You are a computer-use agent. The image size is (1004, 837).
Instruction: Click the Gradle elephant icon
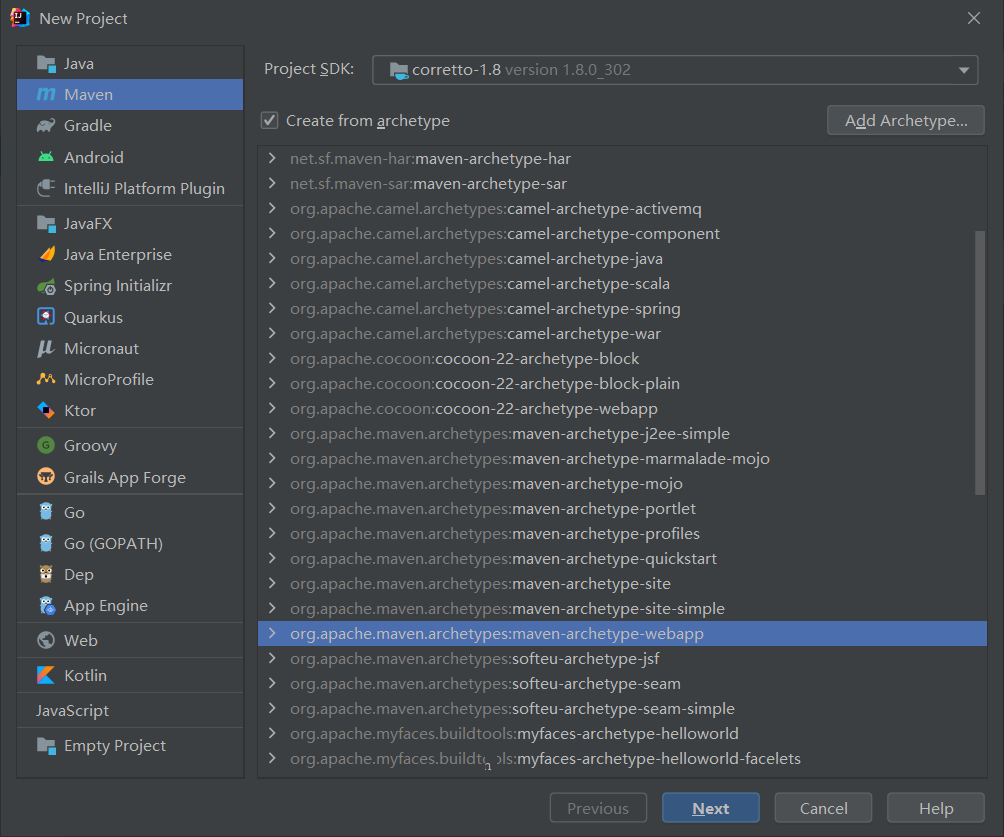46,126
